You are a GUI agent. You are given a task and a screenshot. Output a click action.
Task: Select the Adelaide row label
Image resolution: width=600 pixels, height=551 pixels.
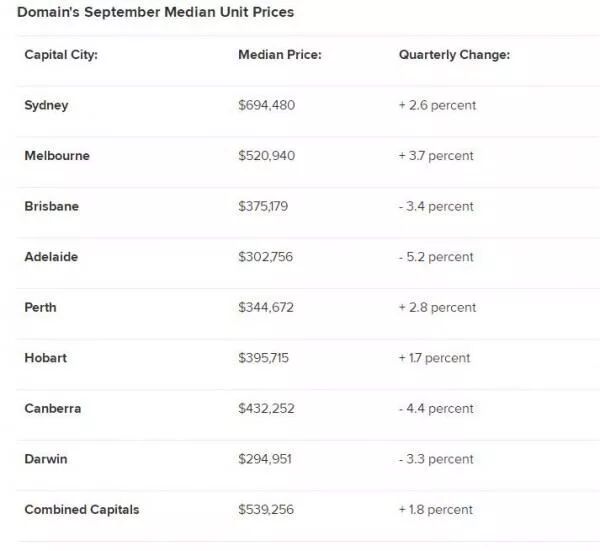click(51, 257)
